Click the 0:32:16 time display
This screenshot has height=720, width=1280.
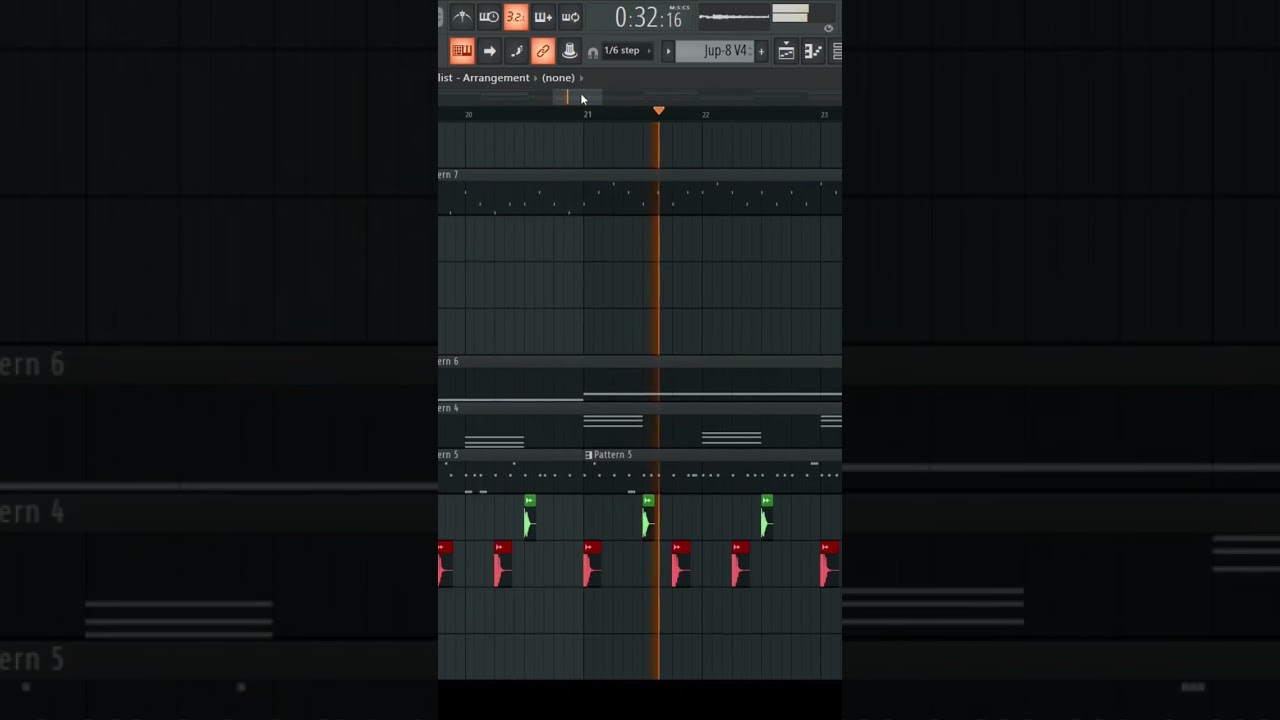pos(648,18)
